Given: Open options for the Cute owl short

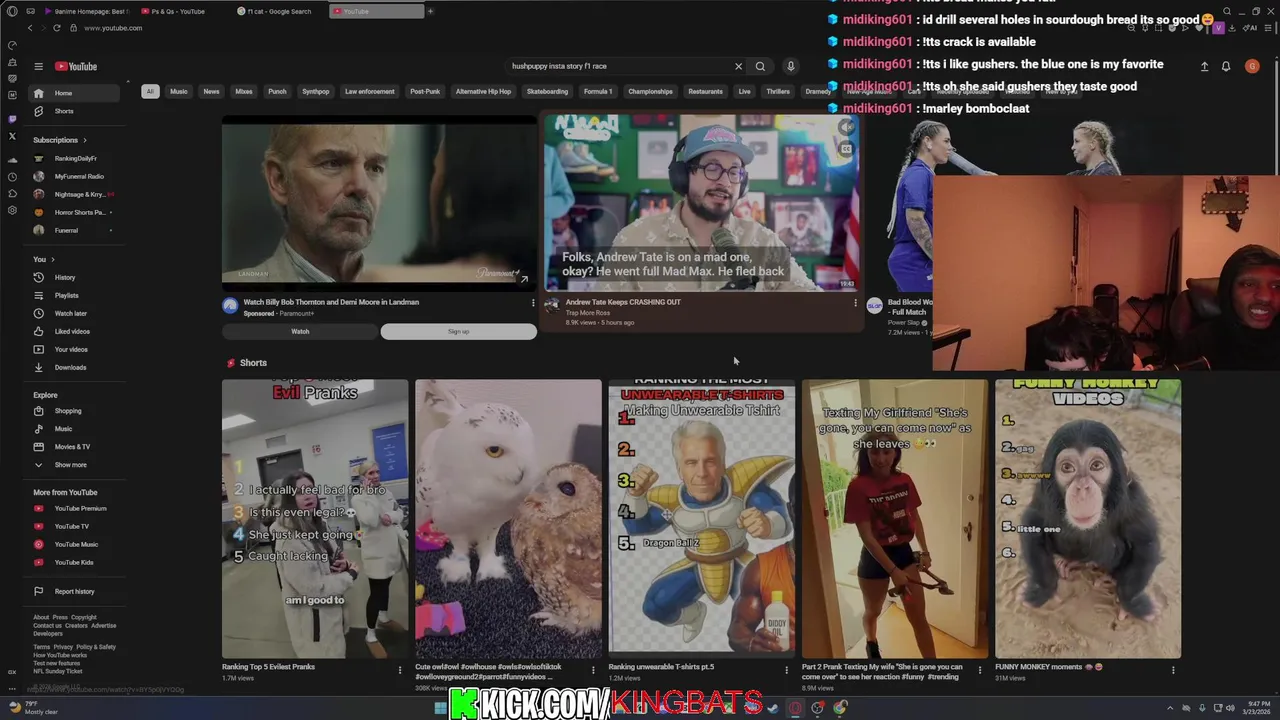Looking at the screenshot, I should [x=593, y=669].
